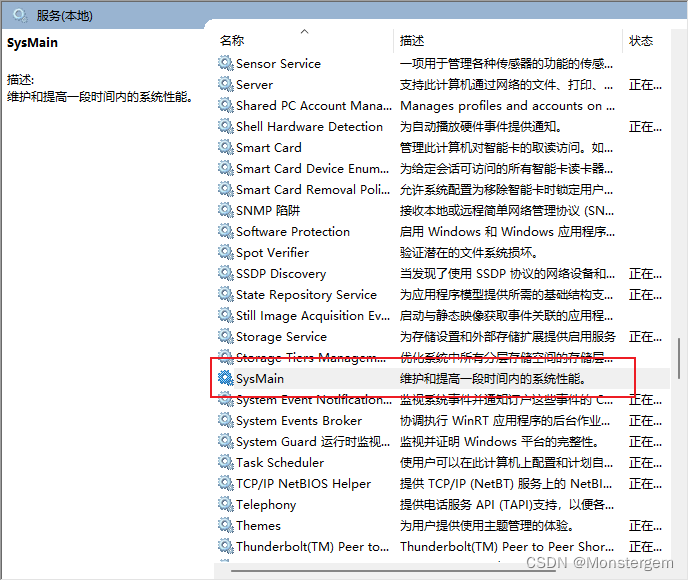Click the Storage Service gear icon
Image resolution: width=689 pixels, height=581 pixels.
click(x=225, y=336)
